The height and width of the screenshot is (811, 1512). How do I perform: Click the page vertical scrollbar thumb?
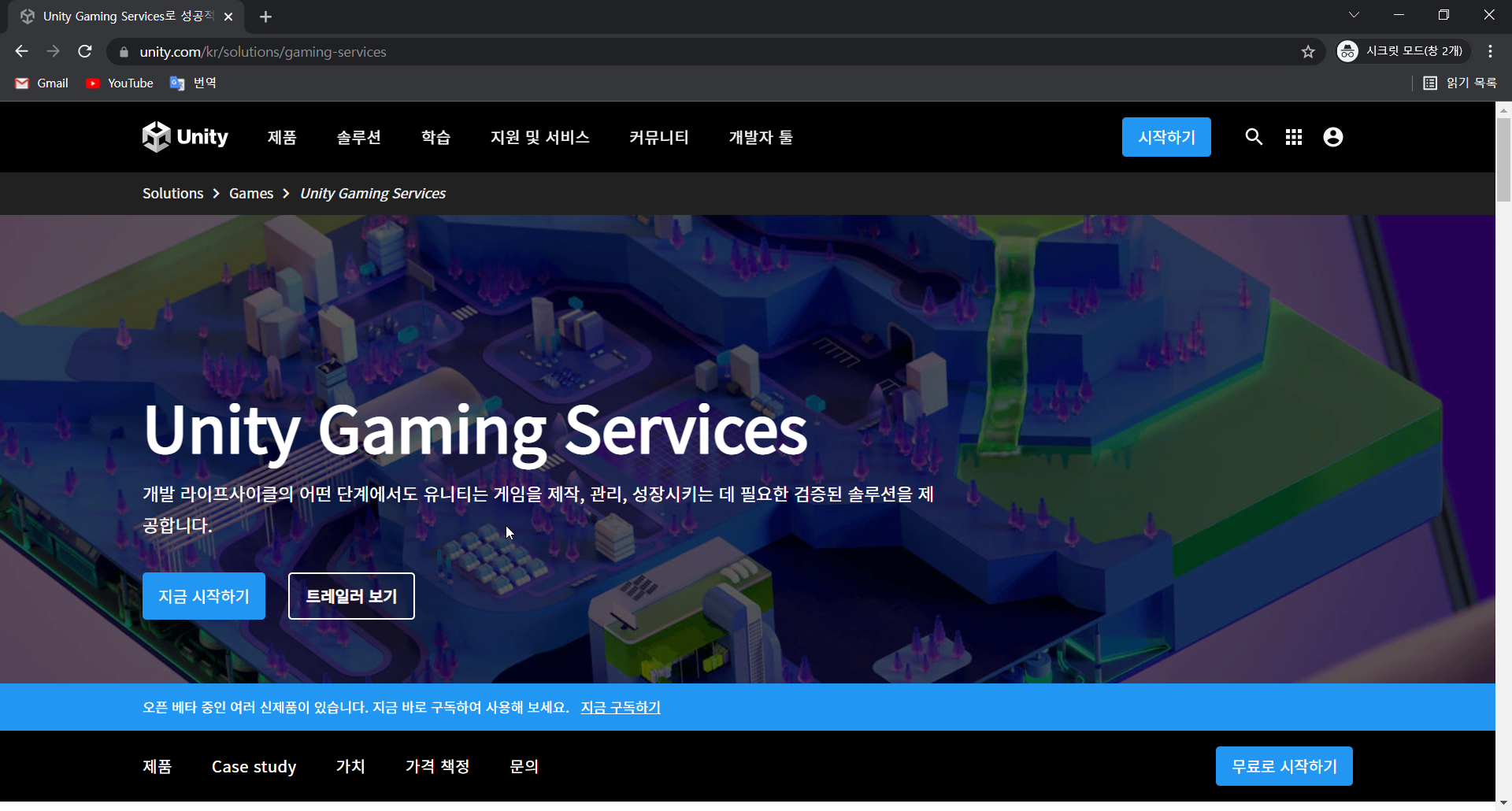pyautogui.click(x=1503, y=160)
